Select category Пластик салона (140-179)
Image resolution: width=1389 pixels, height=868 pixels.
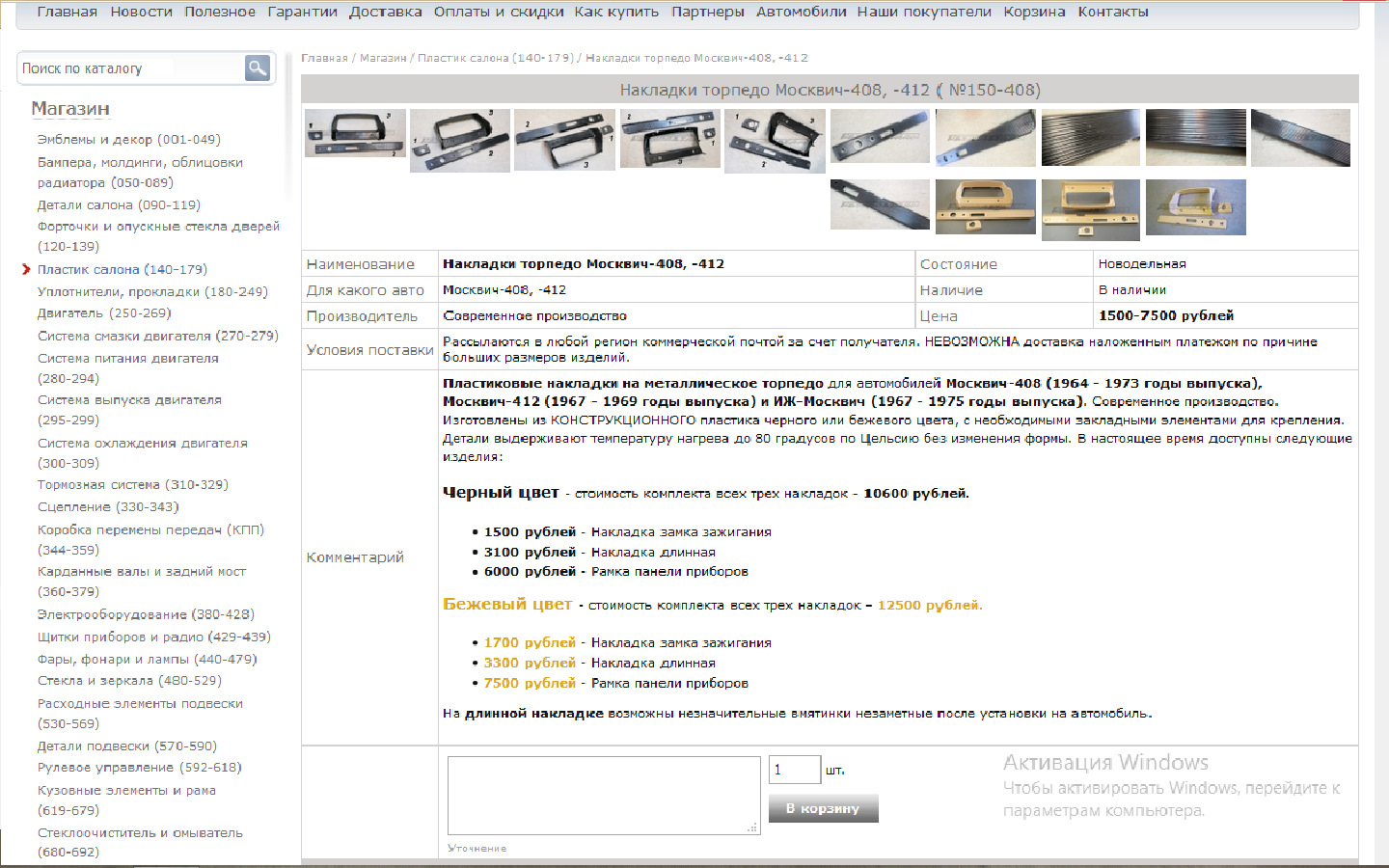click(x=122, y=270)
